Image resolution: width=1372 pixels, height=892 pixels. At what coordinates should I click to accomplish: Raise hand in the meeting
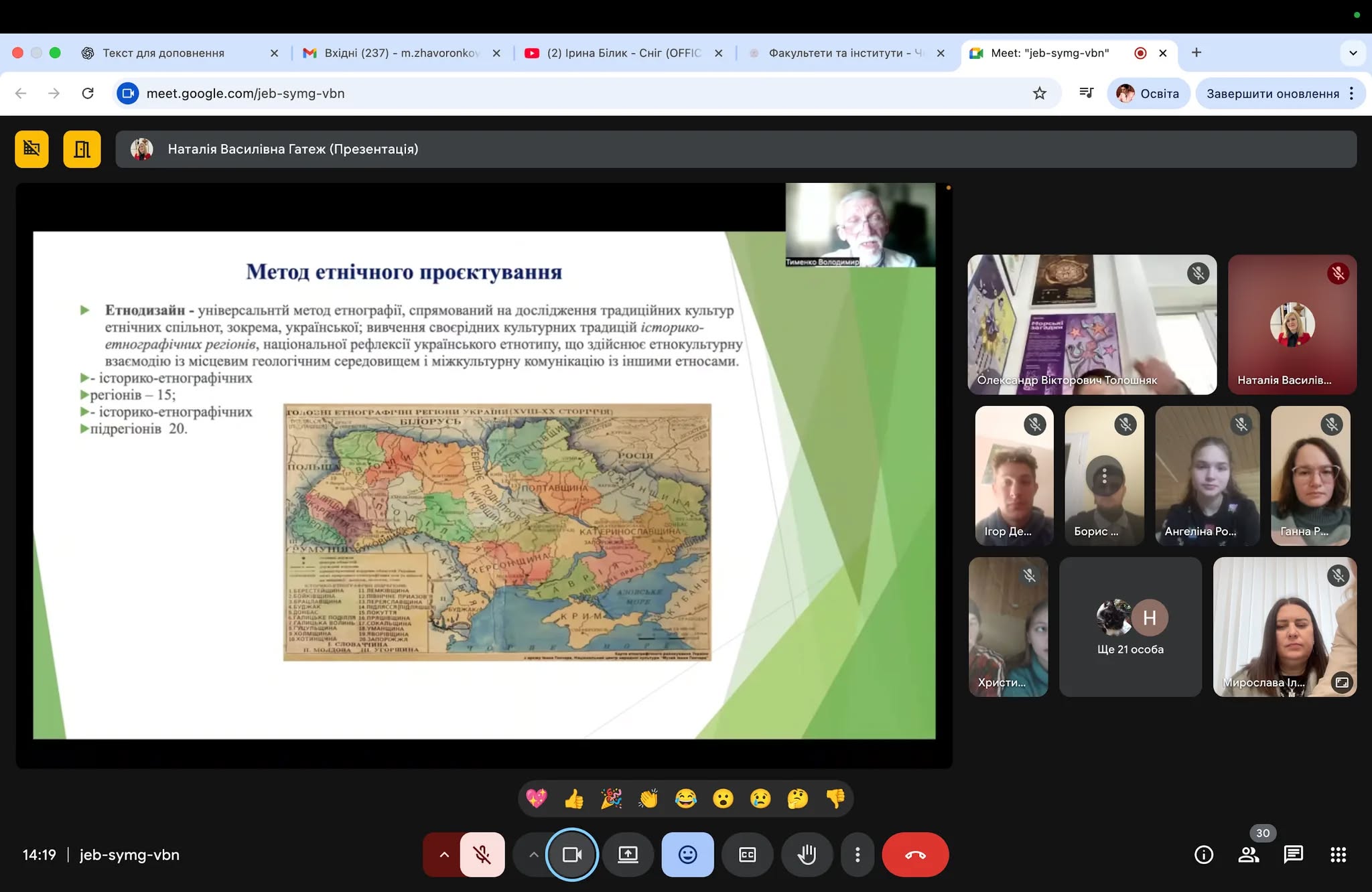pos(807,854)
